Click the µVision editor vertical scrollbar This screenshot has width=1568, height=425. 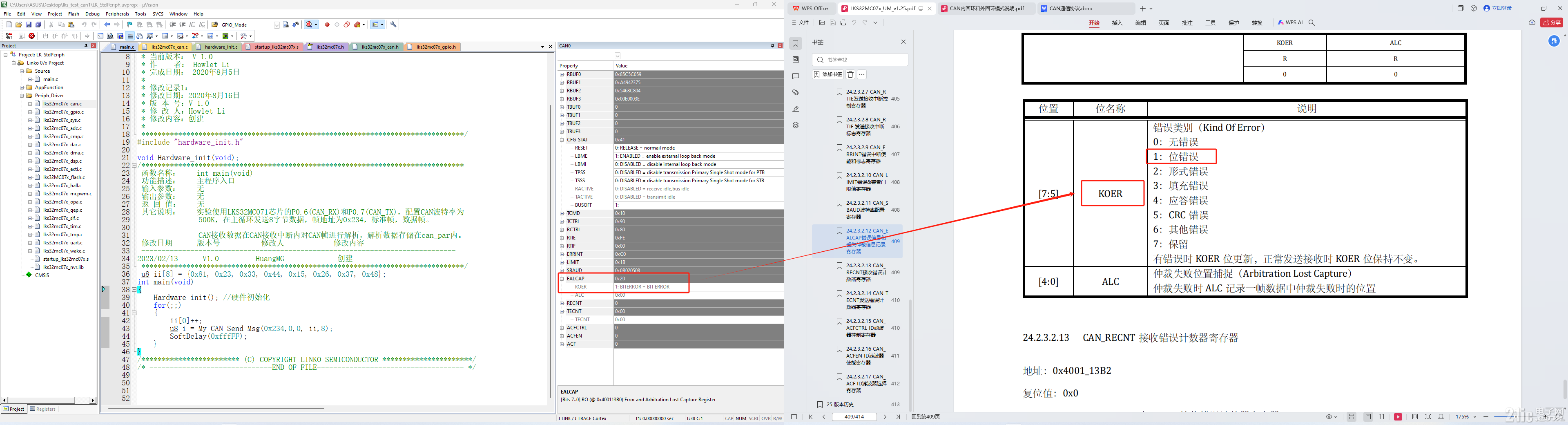550,228
